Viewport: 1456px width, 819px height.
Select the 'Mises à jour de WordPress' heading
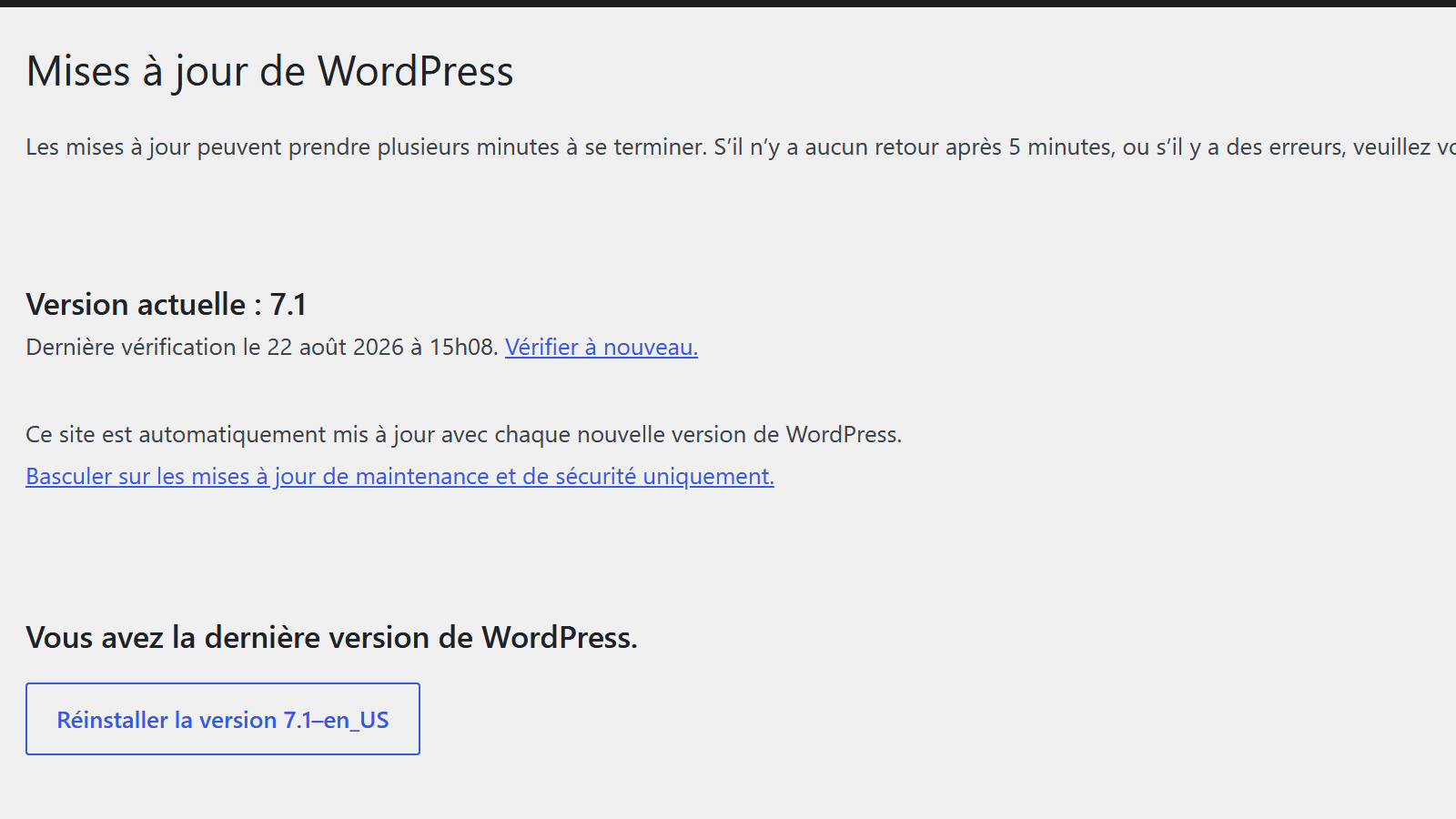pyautogui.click(x=269, y=72)
